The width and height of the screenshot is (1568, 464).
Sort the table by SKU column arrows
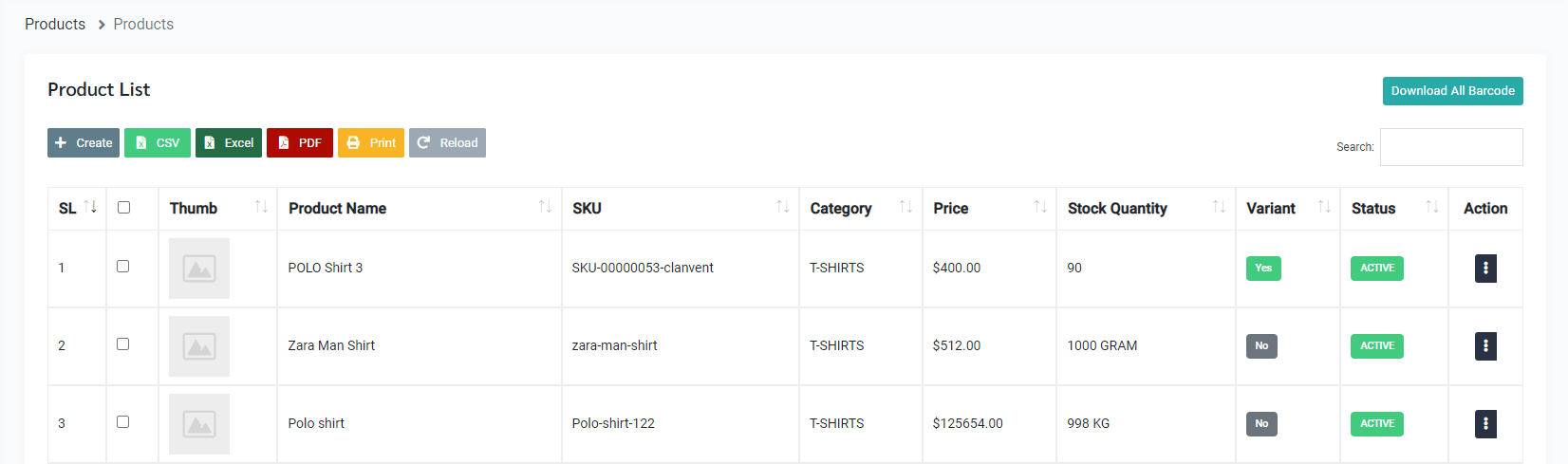[x=782, y=207]
